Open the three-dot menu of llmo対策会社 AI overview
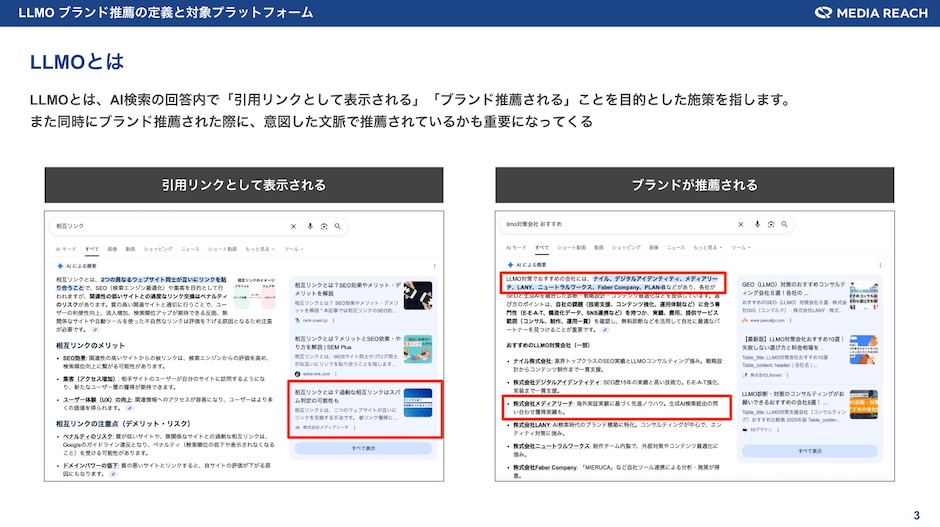 (880, 265)
